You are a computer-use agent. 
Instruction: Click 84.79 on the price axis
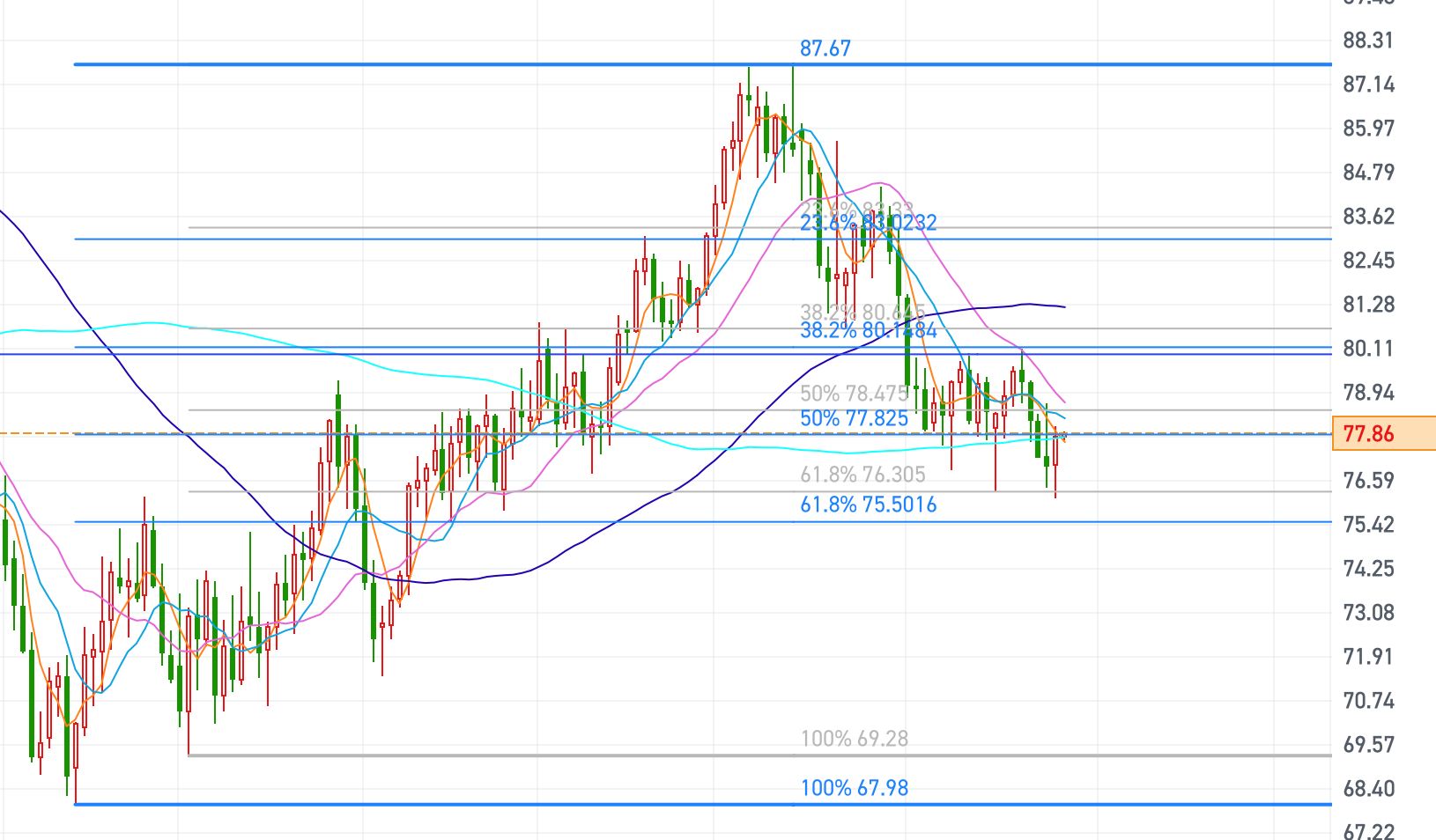[1368, 173]
